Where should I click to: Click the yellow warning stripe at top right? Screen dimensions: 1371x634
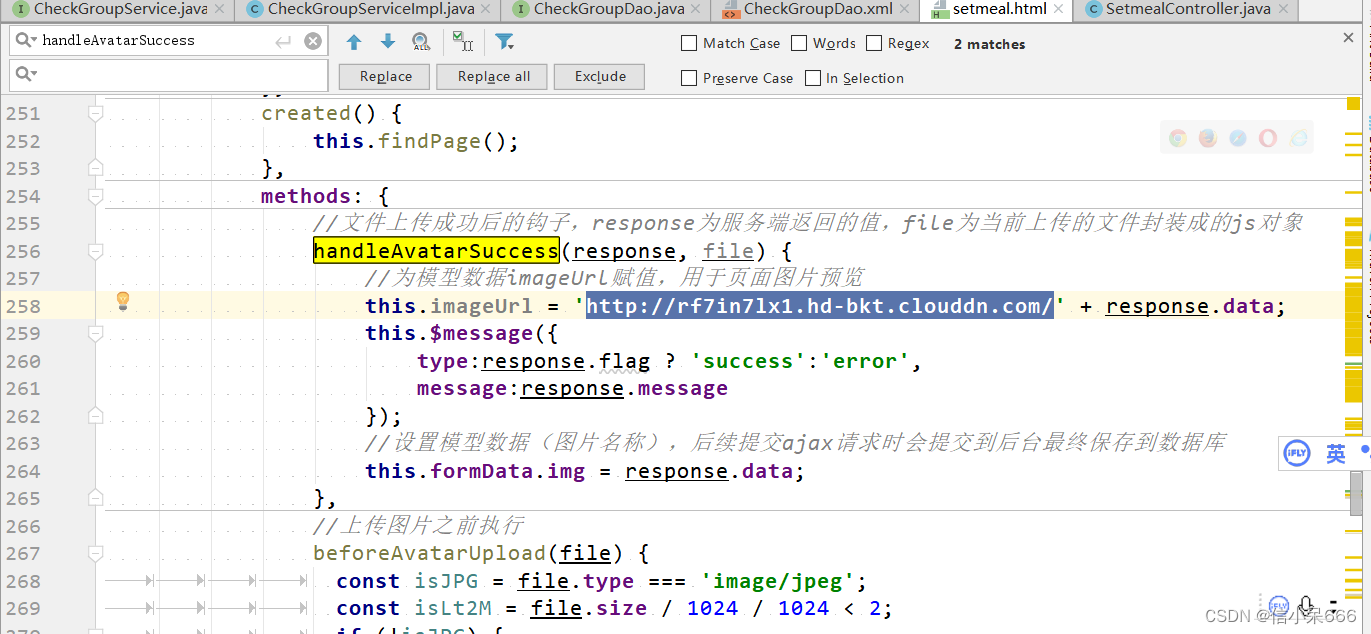pos(1355,102)
